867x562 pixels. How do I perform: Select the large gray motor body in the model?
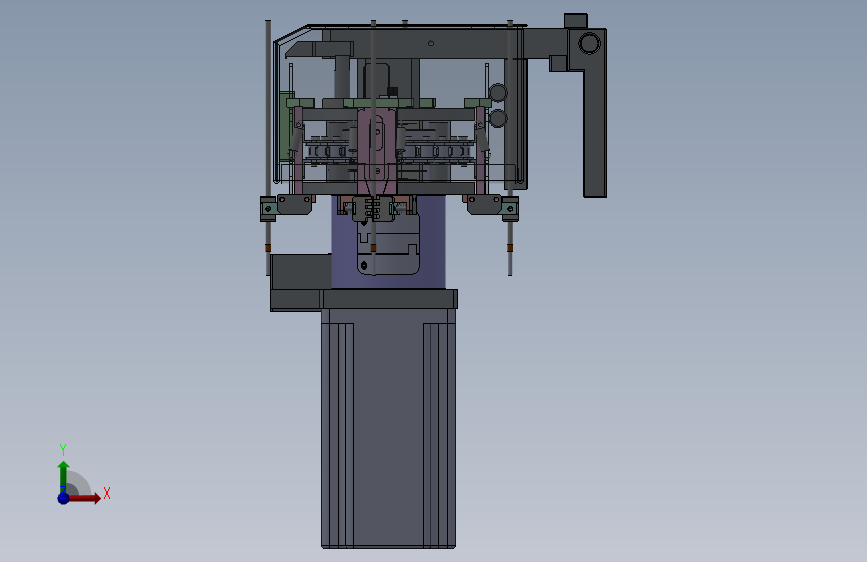[x=388, y=428]
